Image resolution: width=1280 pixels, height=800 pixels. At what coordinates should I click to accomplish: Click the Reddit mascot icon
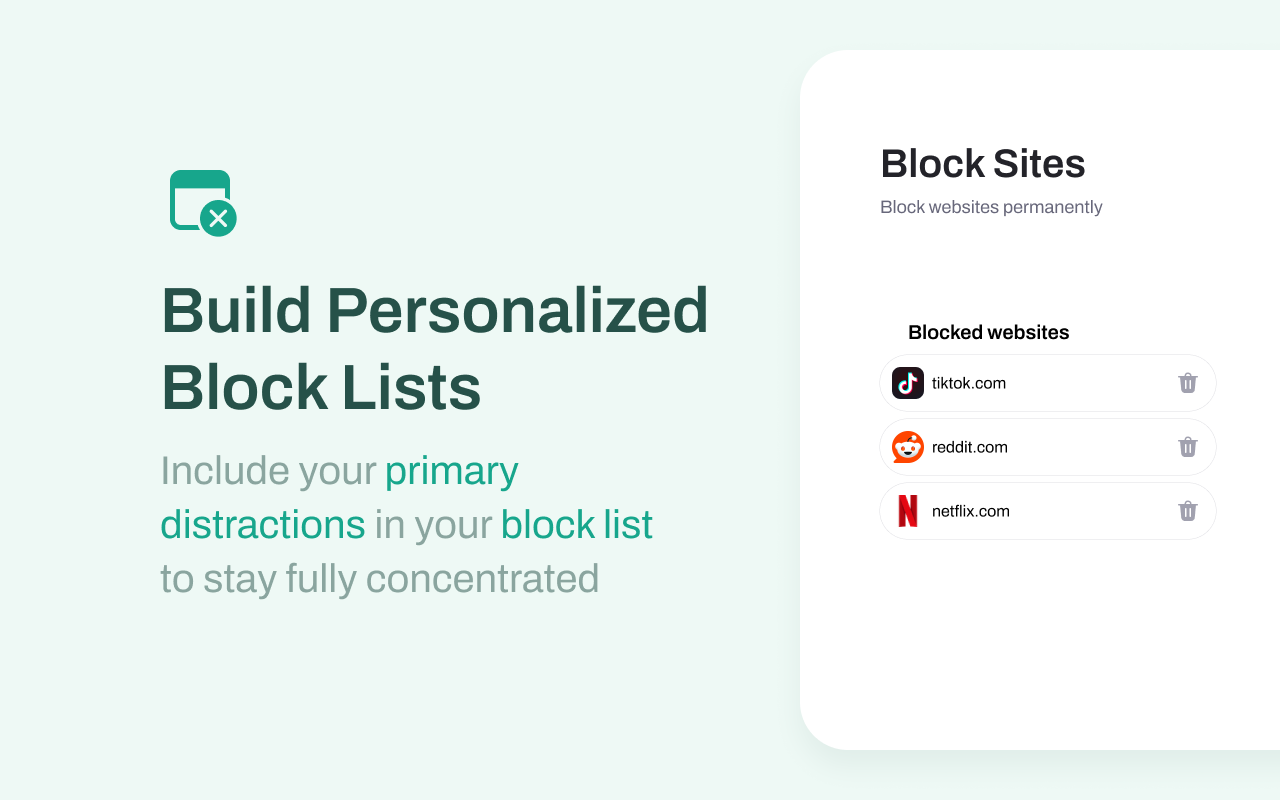click(908, 447)
